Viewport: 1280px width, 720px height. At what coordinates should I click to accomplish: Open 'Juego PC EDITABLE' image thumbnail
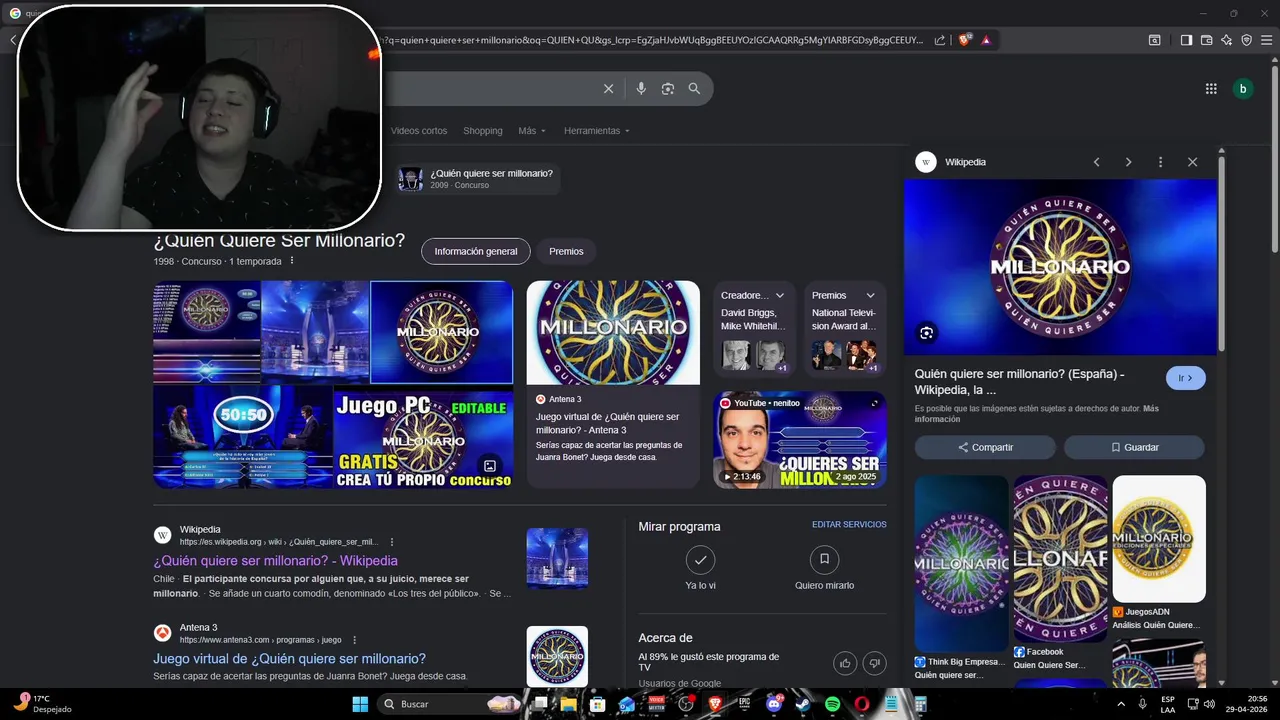pyautogui.click(x=423, y=437)
